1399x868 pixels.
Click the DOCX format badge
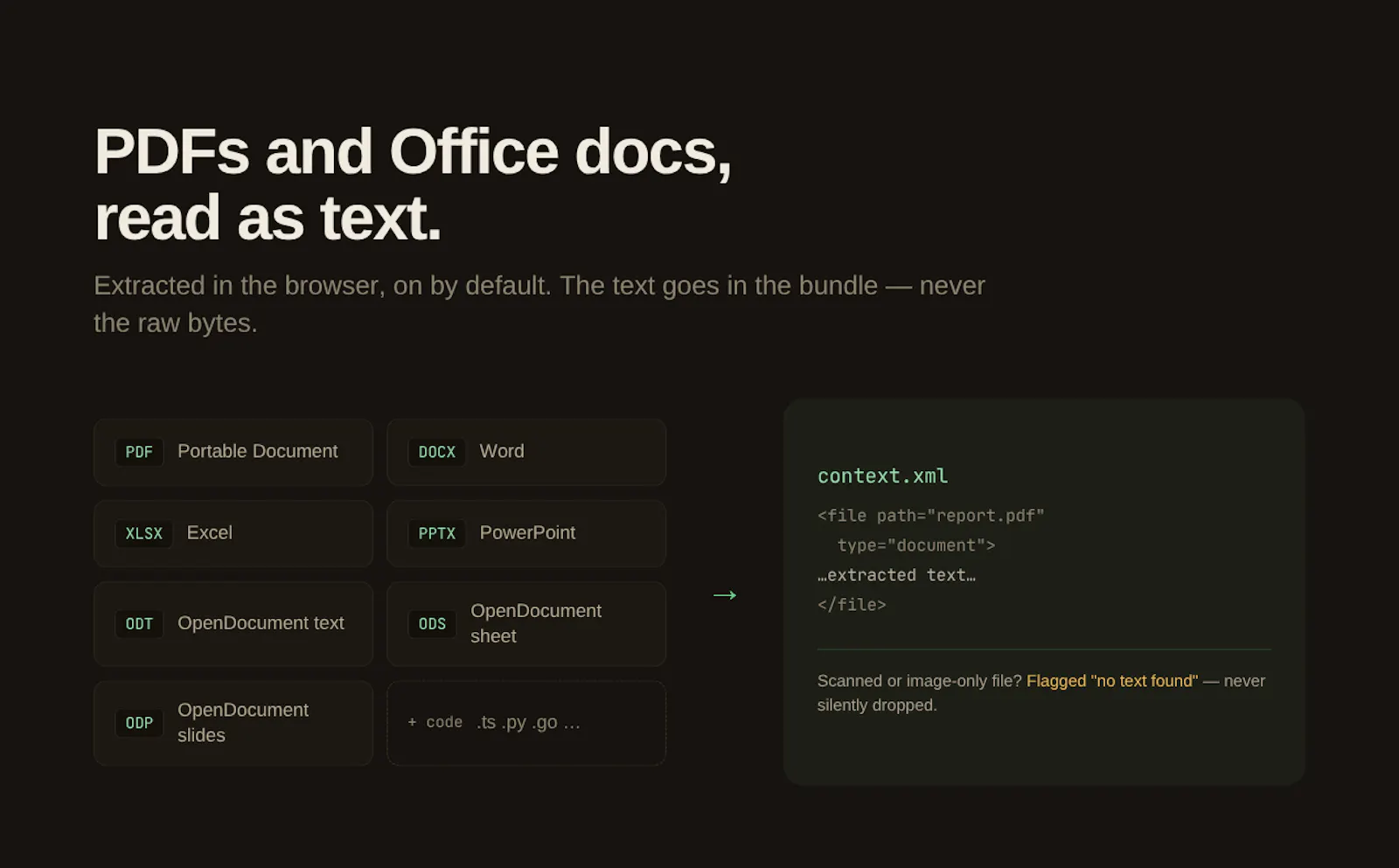tap(436, 452)
